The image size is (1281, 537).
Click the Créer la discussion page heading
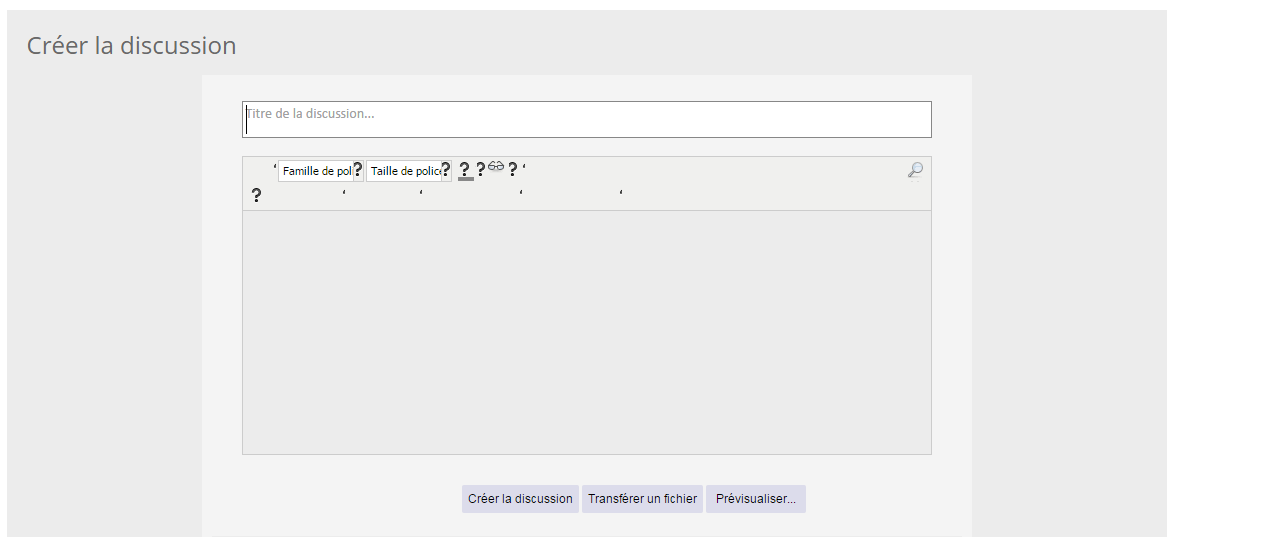point(131,45)
